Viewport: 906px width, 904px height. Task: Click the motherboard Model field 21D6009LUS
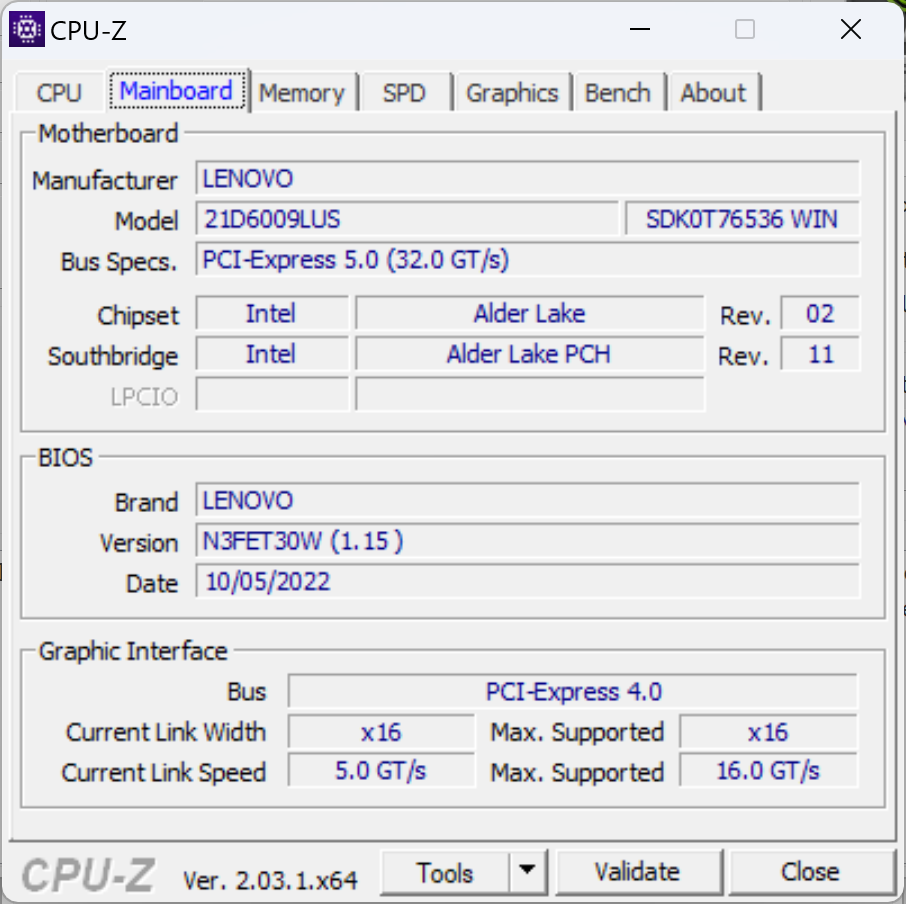tap(407, 219)
